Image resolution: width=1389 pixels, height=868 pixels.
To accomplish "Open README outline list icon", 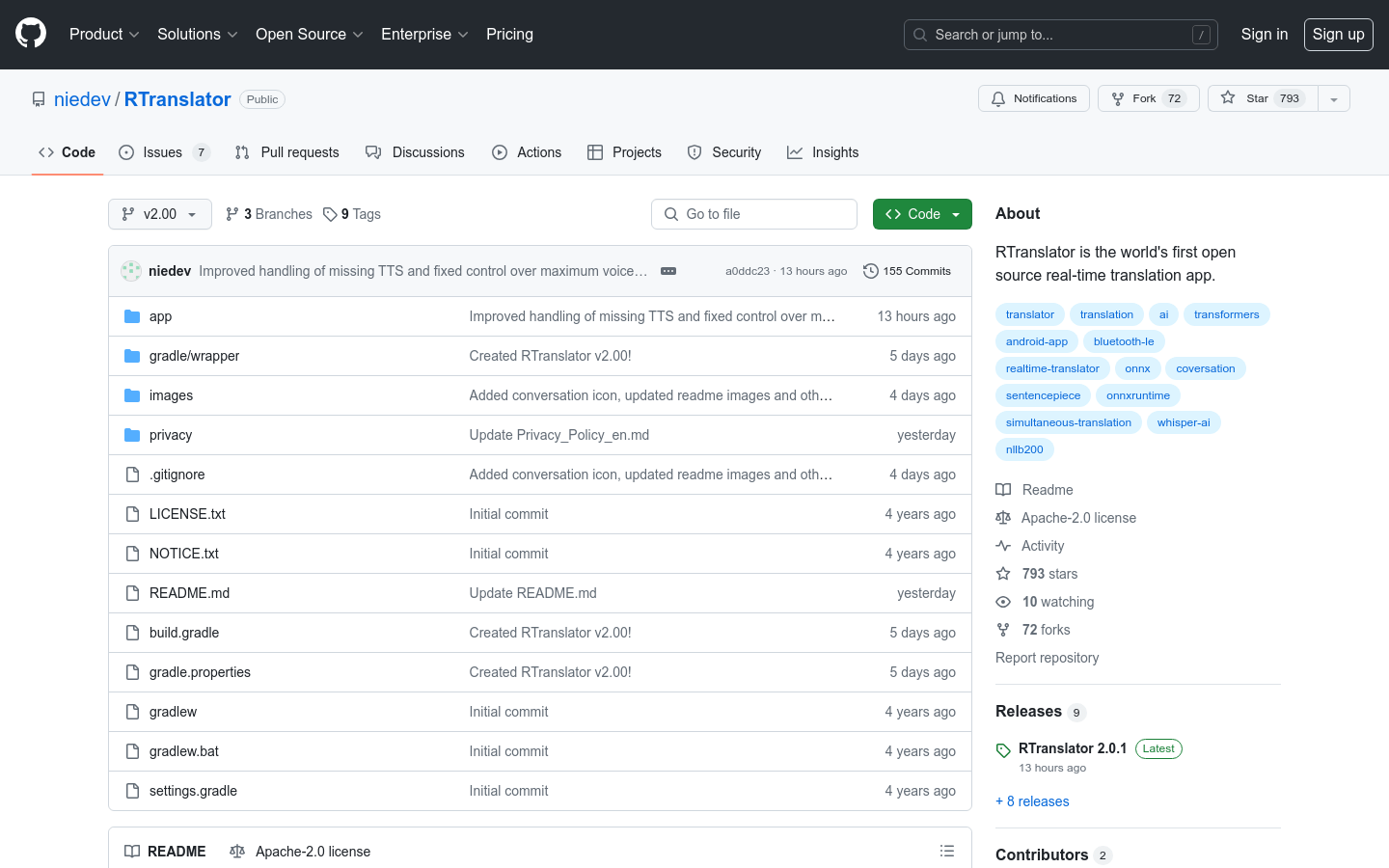I will tap(947, 851).
